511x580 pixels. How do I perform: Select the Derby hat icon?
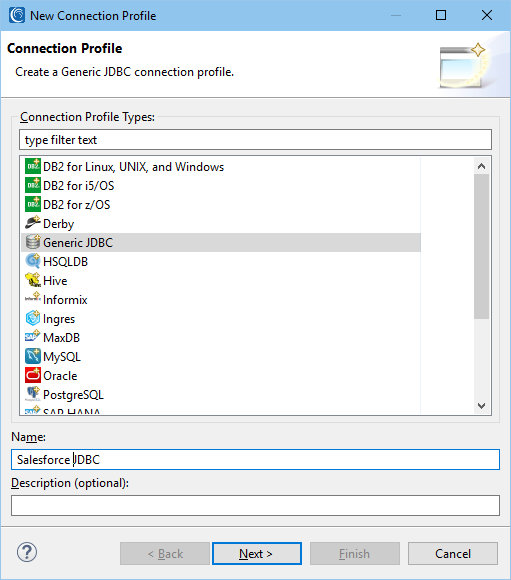point(33,223)
